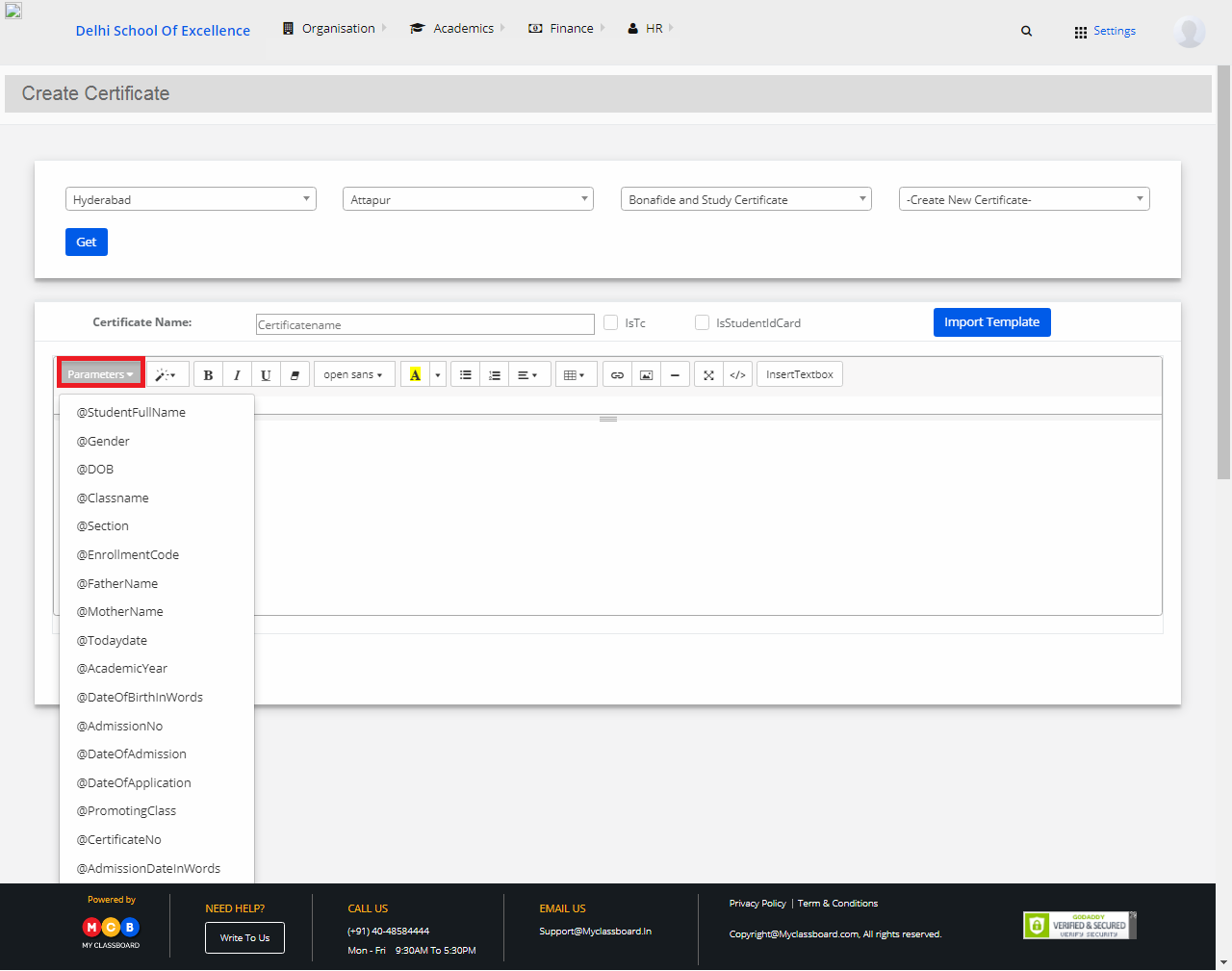1232x971 pixels.
Task: Check the IsTc checkbox
Action: [610, 322]
